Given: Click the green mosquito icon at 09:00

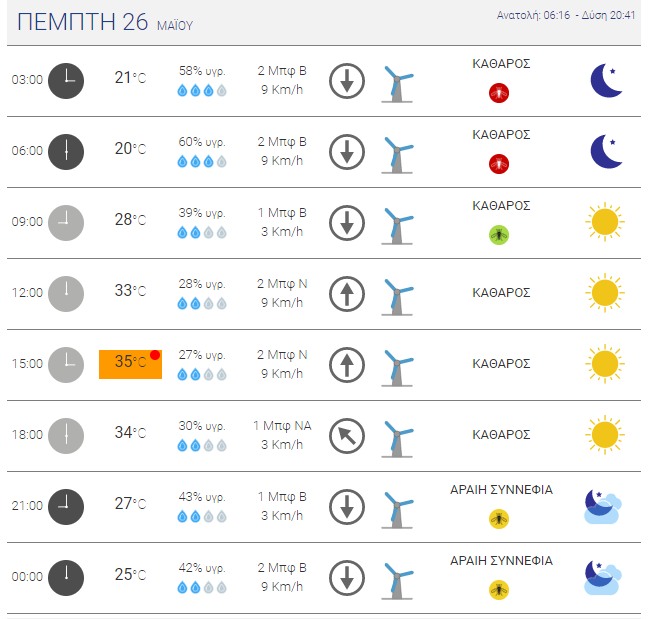Looking at the screenshot, I should click(x=499, y=235).
